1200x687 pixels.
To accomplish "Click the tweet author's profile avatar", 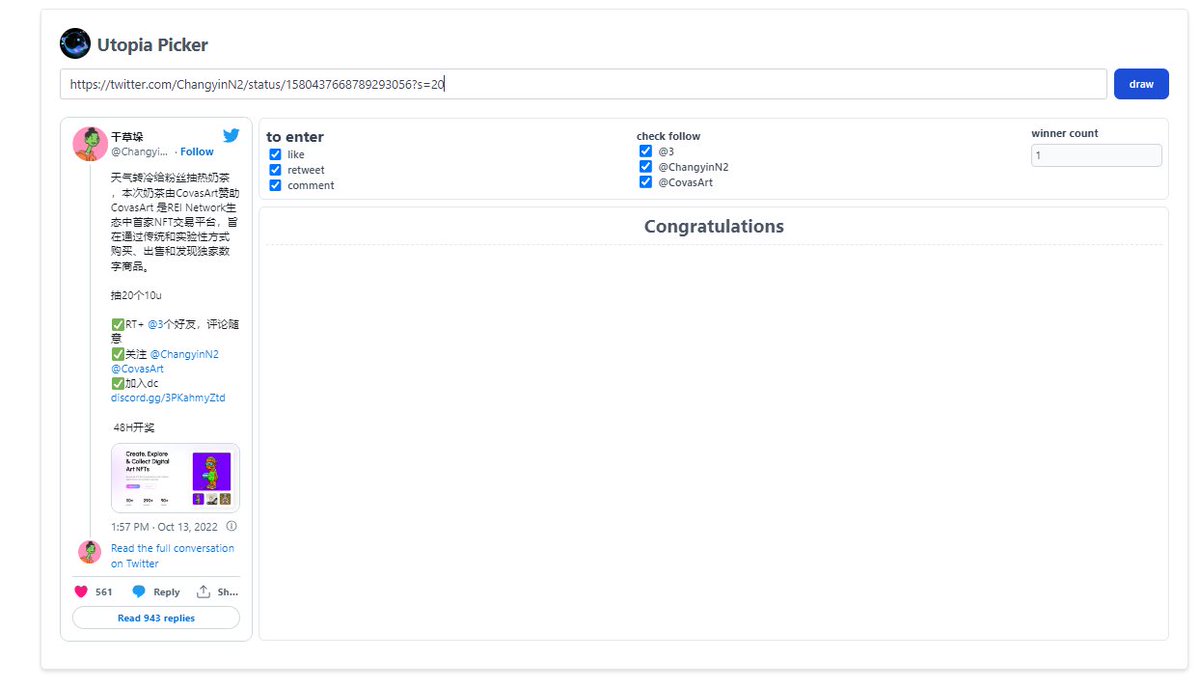I will (x=90, y=144).
